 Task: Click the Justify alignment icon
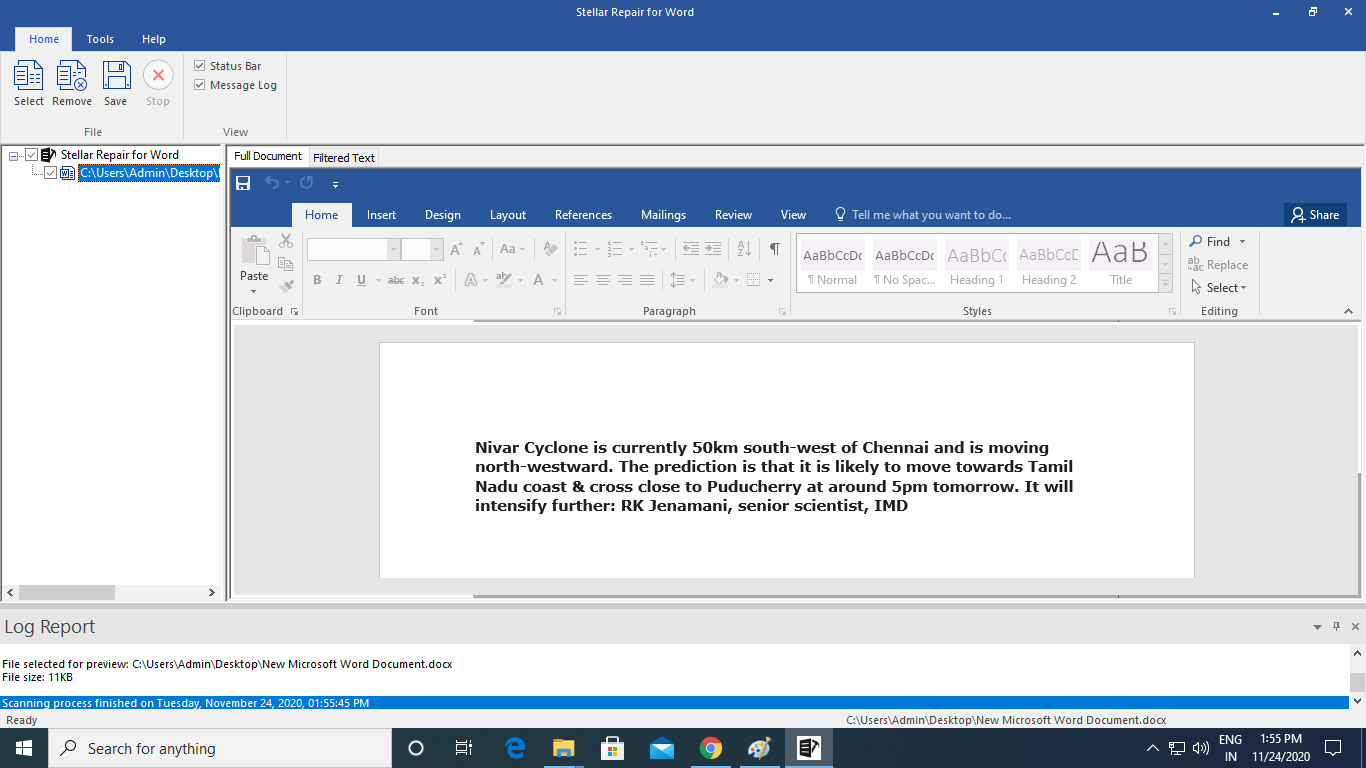click(647, 280)
